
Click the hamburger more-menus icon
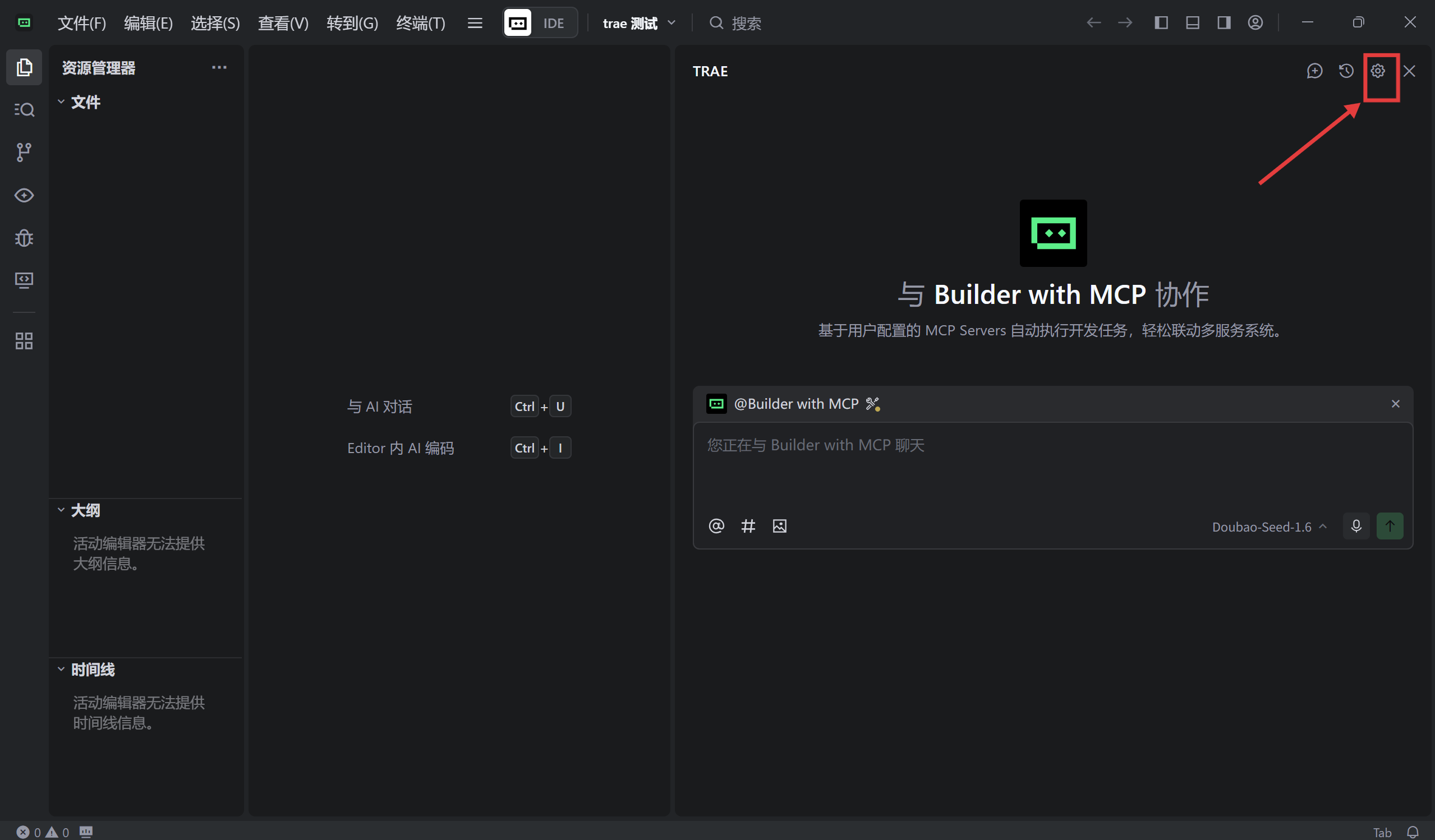475,23
